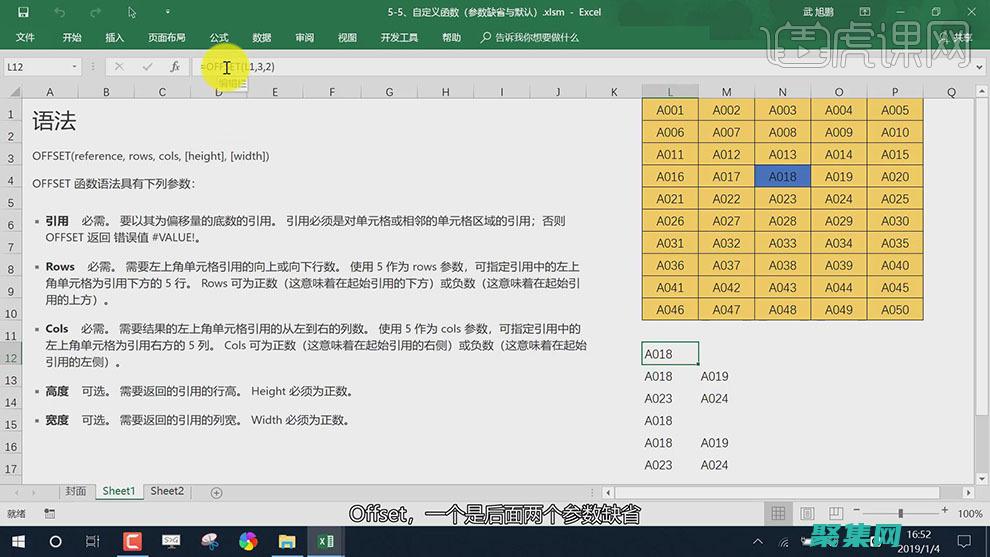Viewport: 990px width, 557px height.
Task: Add a new sheet with plus icon
Action: [217, 493]
